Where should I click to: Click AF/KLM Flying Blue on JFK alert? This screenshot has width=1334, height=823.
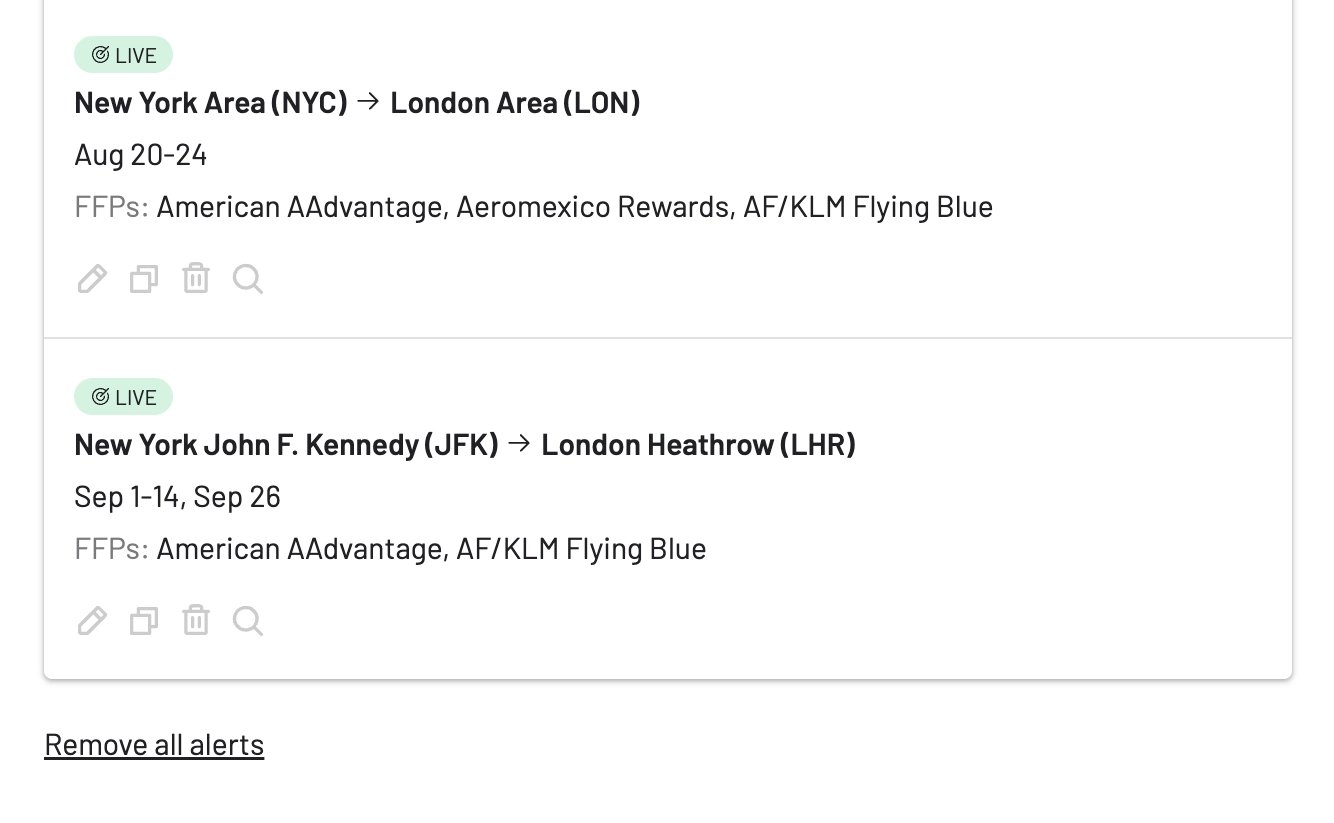[581, 549]
